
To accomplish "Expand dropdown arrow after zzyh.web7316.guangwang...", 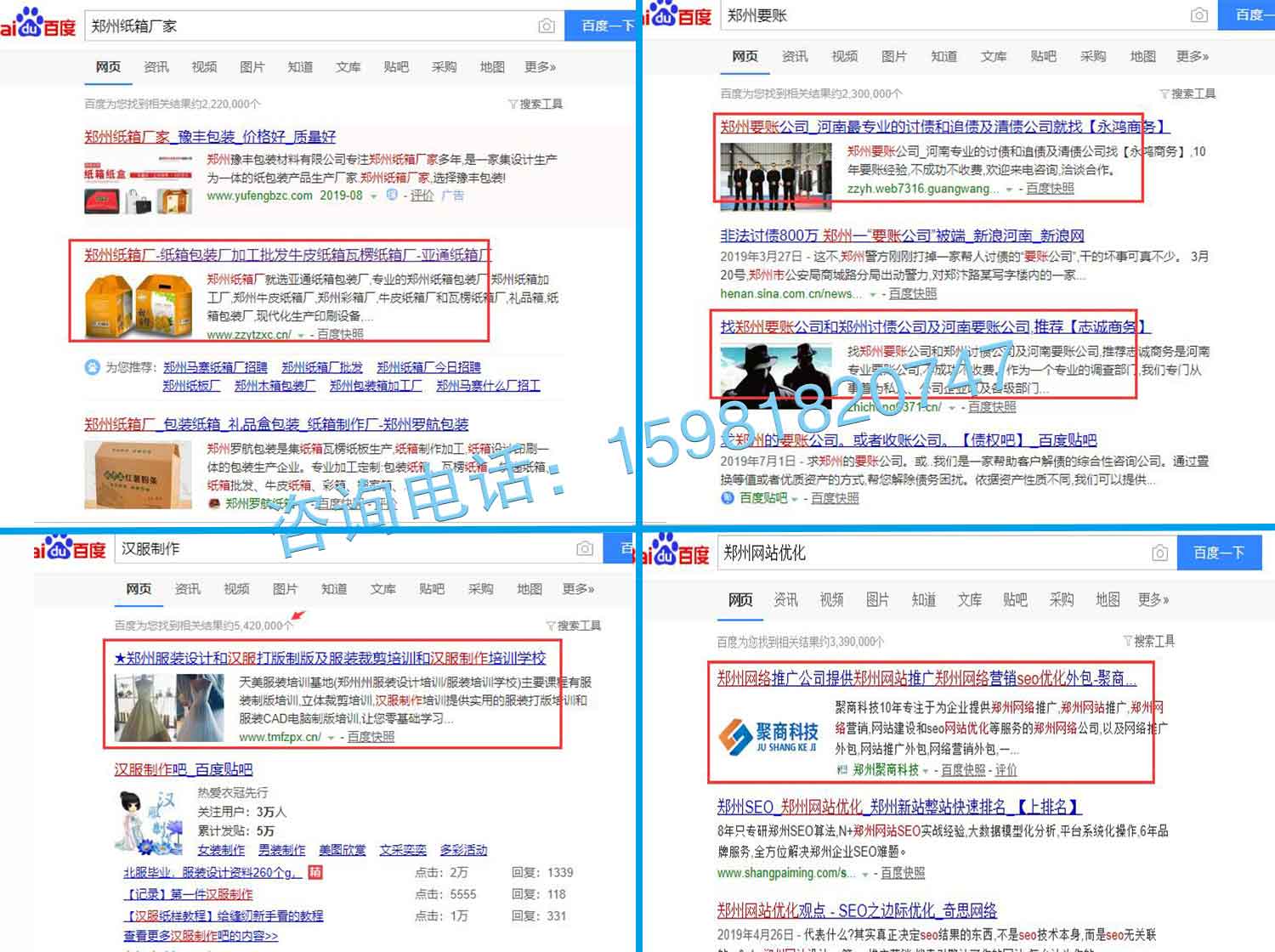I will point(1009,190).
